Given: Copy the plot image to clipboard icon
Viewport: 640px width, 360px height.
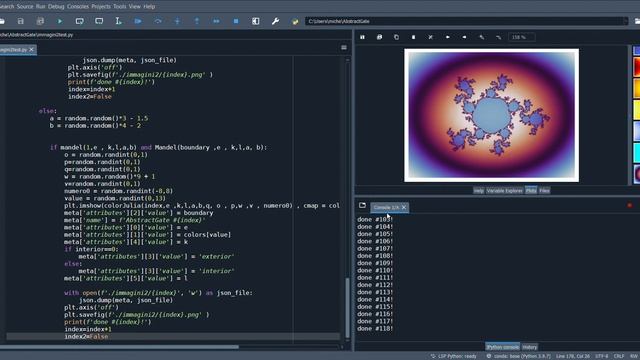Looking at the screenshot, I should (x=396, y=37).
